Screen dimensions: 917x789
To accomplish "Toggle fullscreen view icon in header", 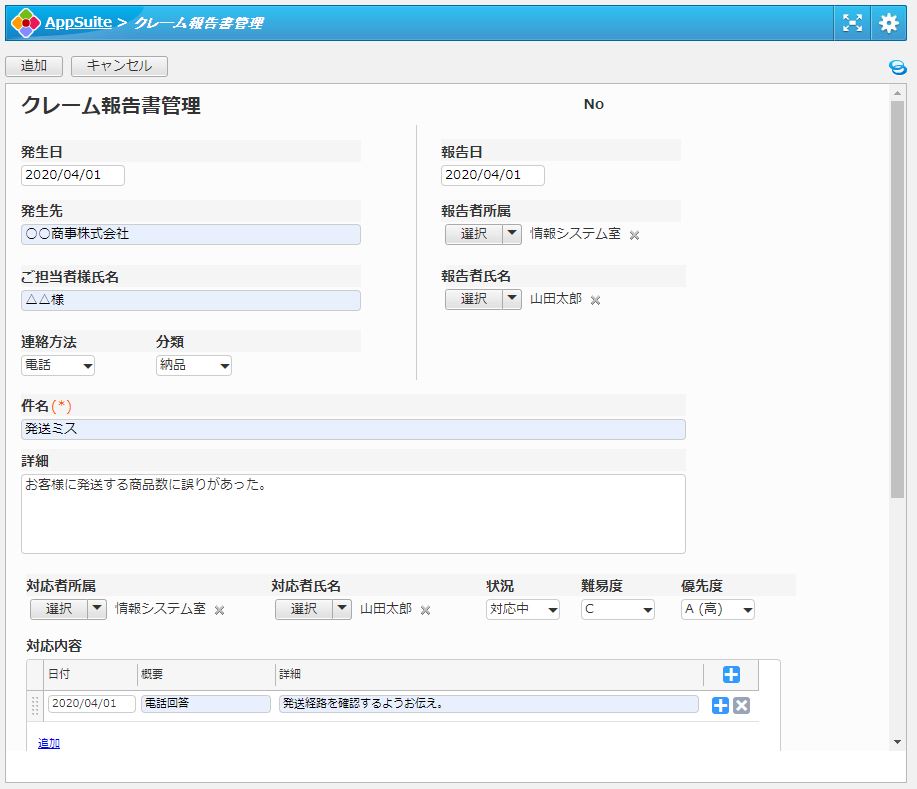I will coord(852,23).
